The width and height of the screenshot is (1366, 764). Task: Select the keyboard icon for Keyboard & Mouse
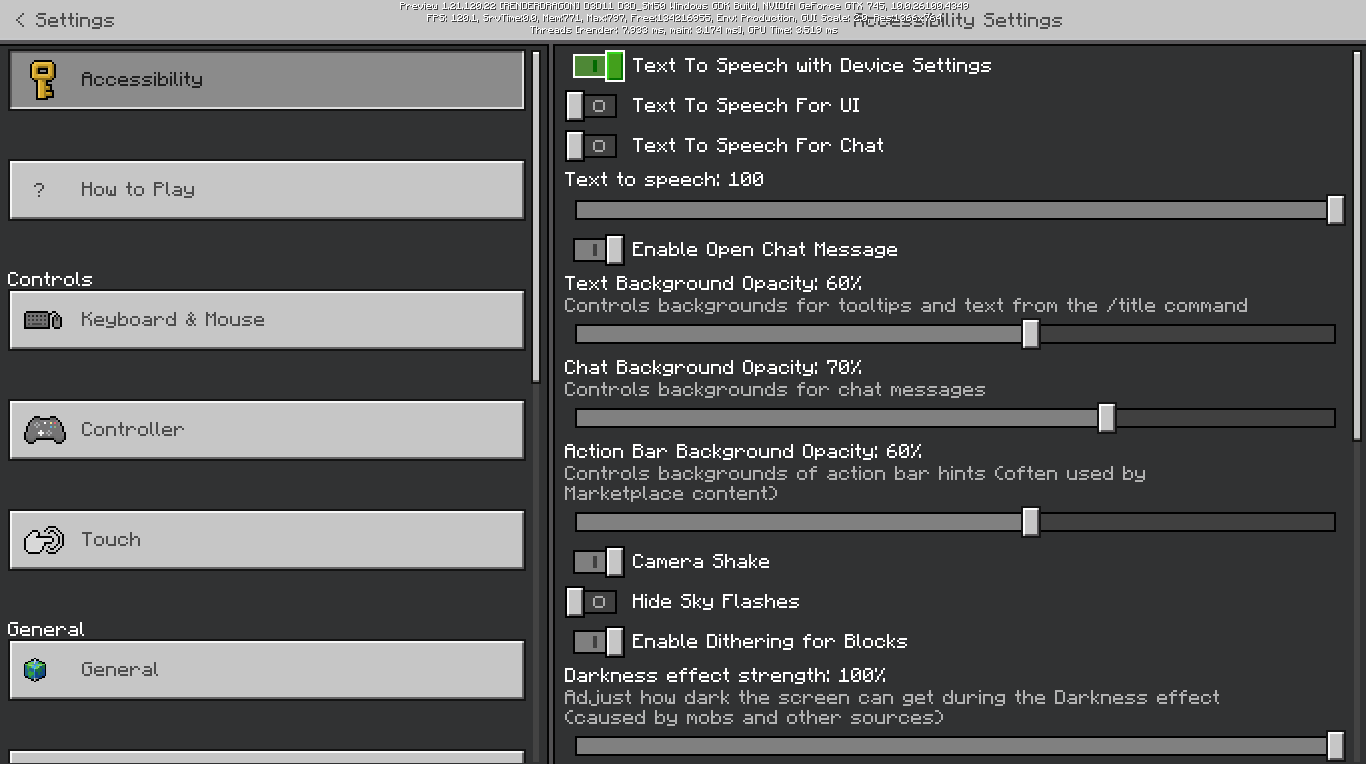43,320
